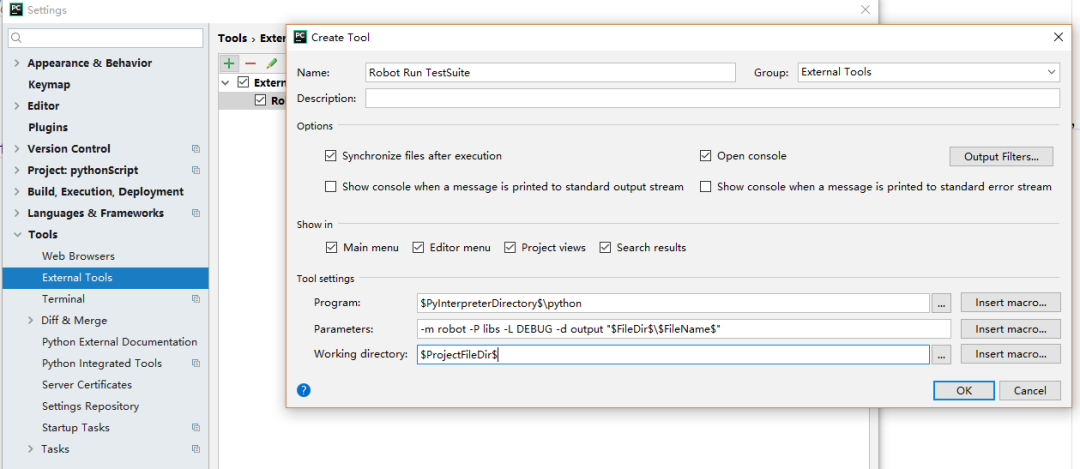Open the Keymap settings page
Screen dimensions: 1080x469
pos(49,85)
